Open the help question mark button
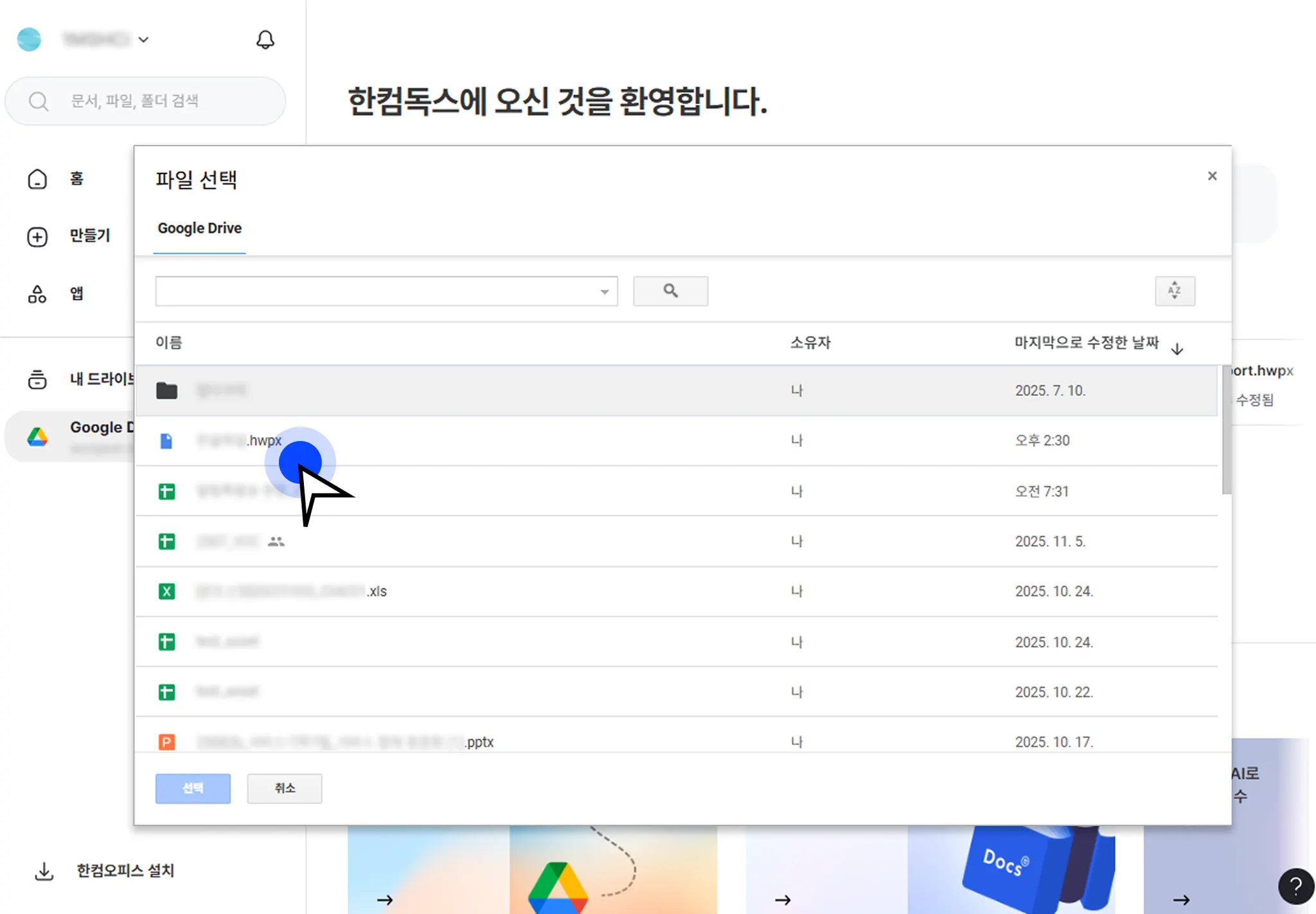 [1295, 886]
